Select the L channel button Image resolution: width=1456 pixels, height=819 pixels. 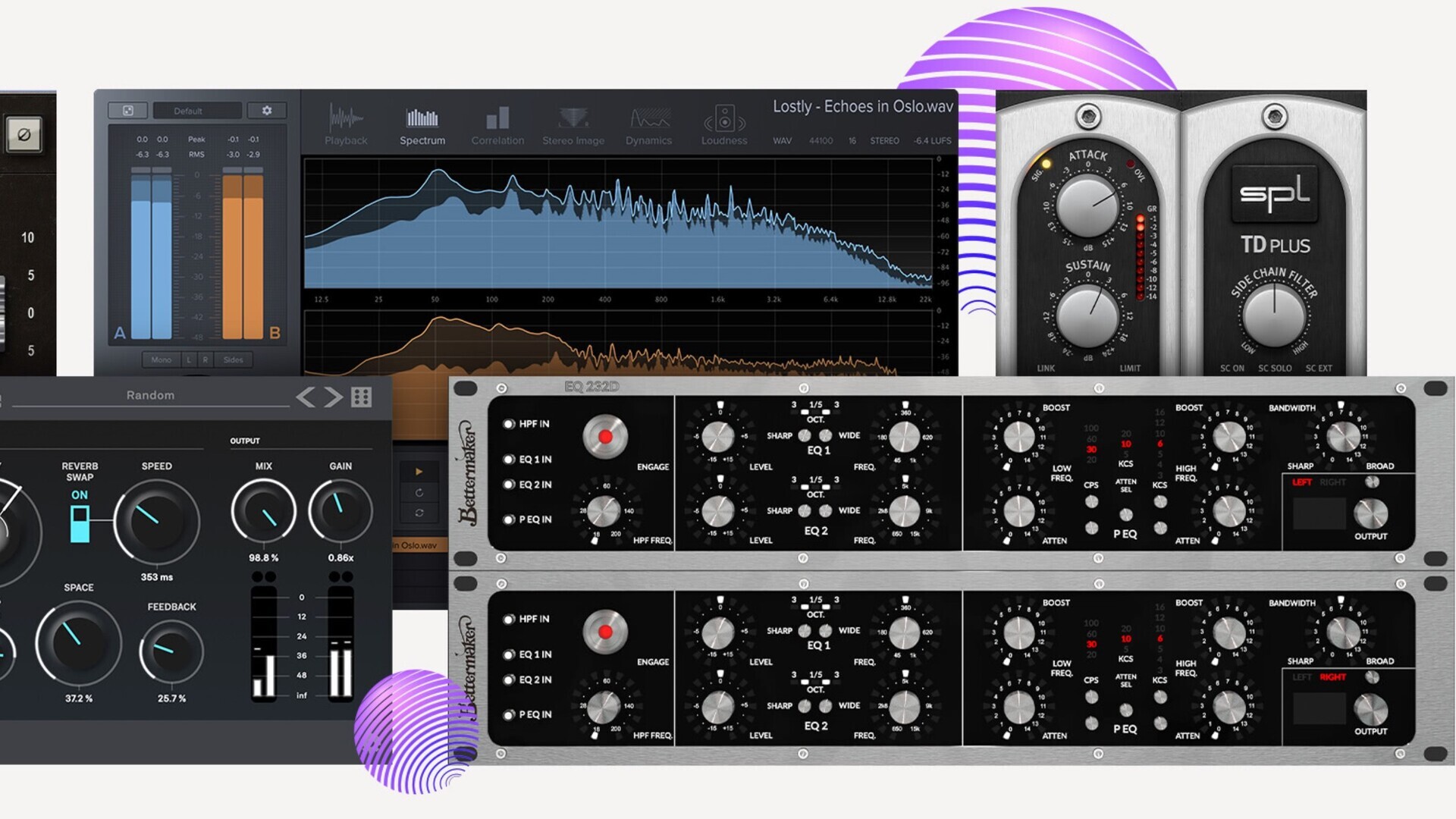pos(188,359)
